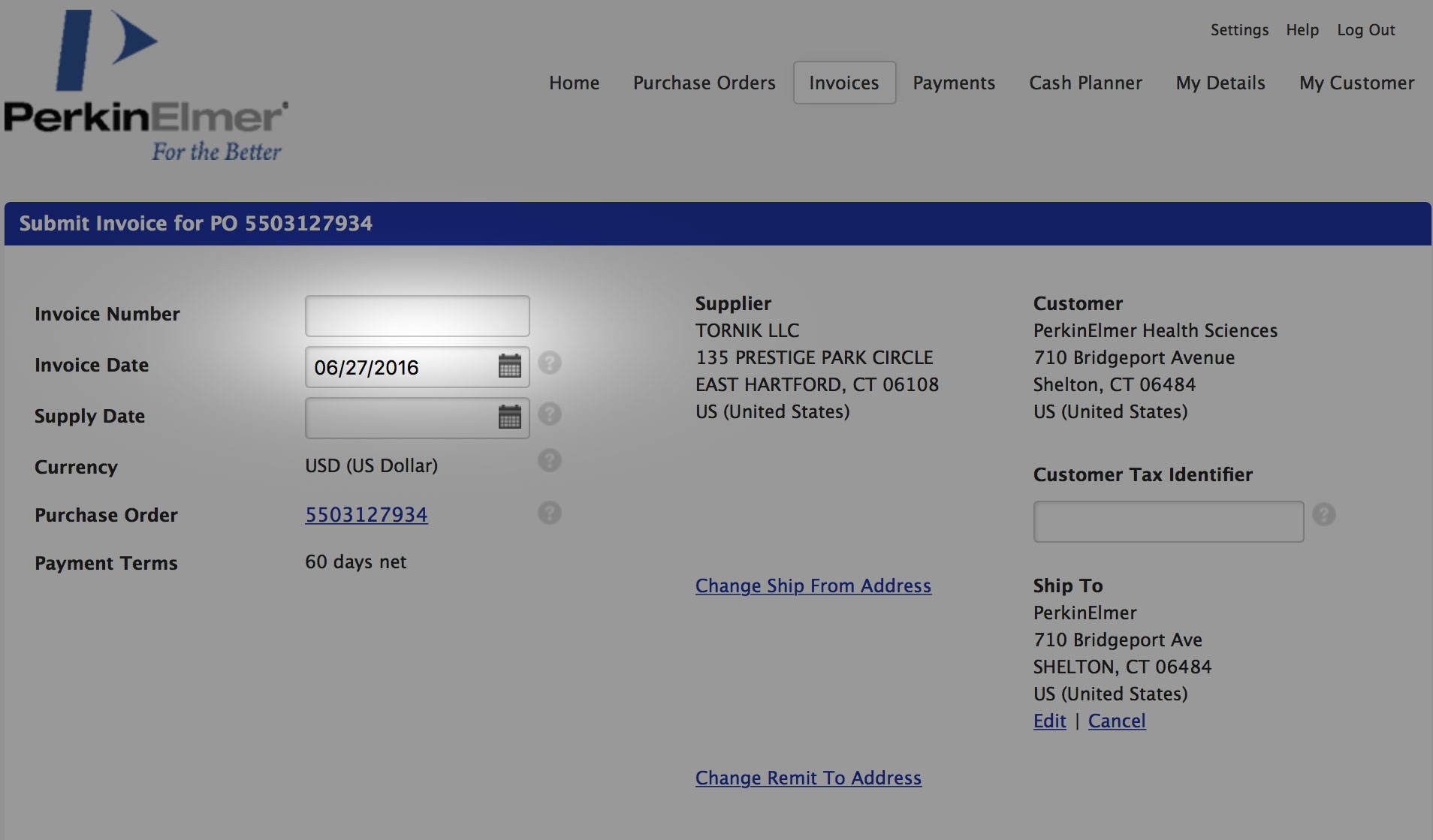1433x840 pixels.
Task: Click the 'USD (US Dollar)' currency value
Action: tap(371, 465)
